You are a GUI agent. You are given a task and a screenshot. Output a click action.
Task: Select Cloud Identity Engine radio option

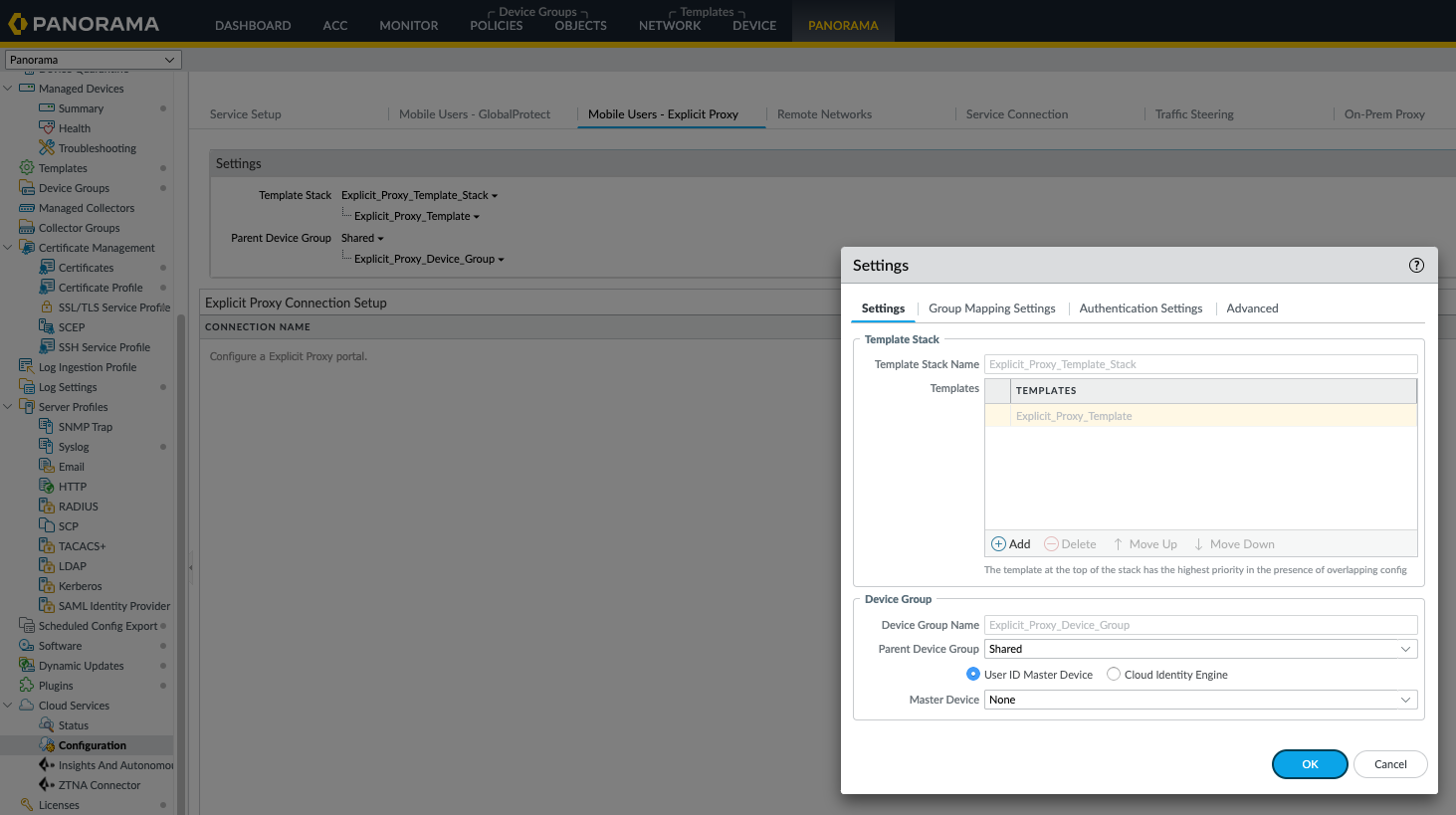click(x=1114, y=675)
